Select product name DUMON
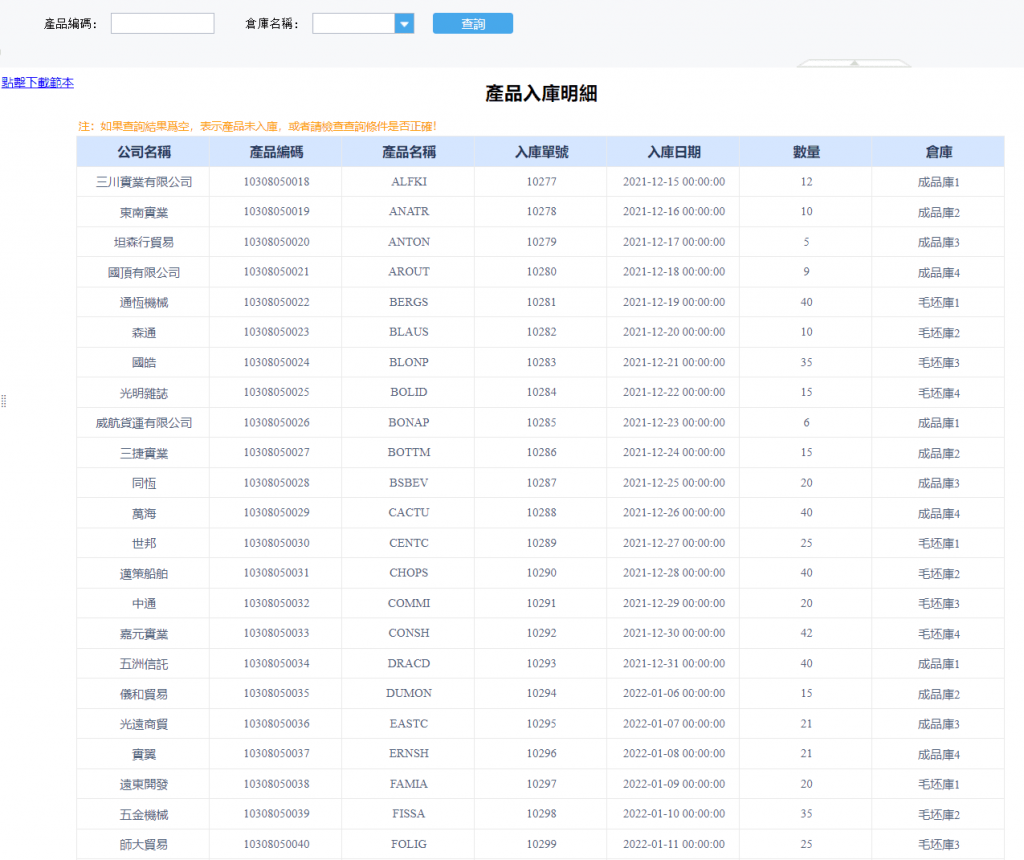Viewport: 1024px width, 860px height. pos(409,693)
